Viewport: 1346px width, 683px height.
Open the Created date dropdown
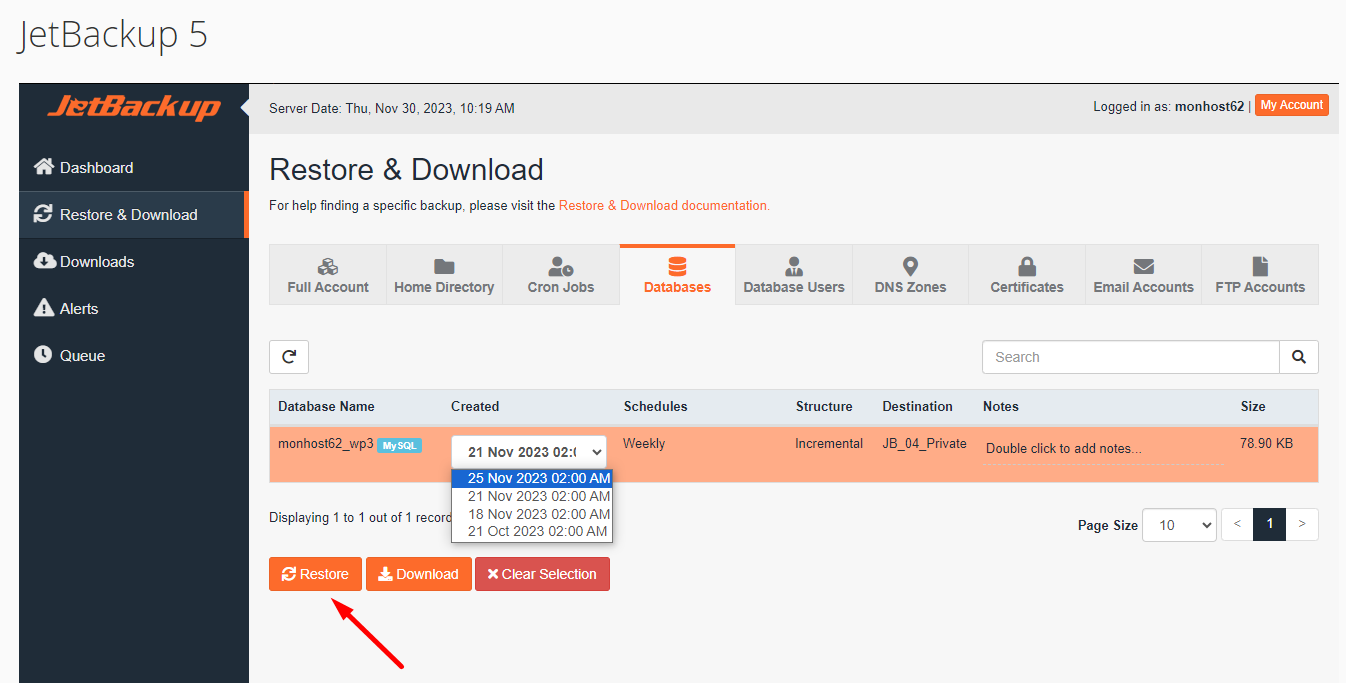pyautogui.click(x=529, y=452)
